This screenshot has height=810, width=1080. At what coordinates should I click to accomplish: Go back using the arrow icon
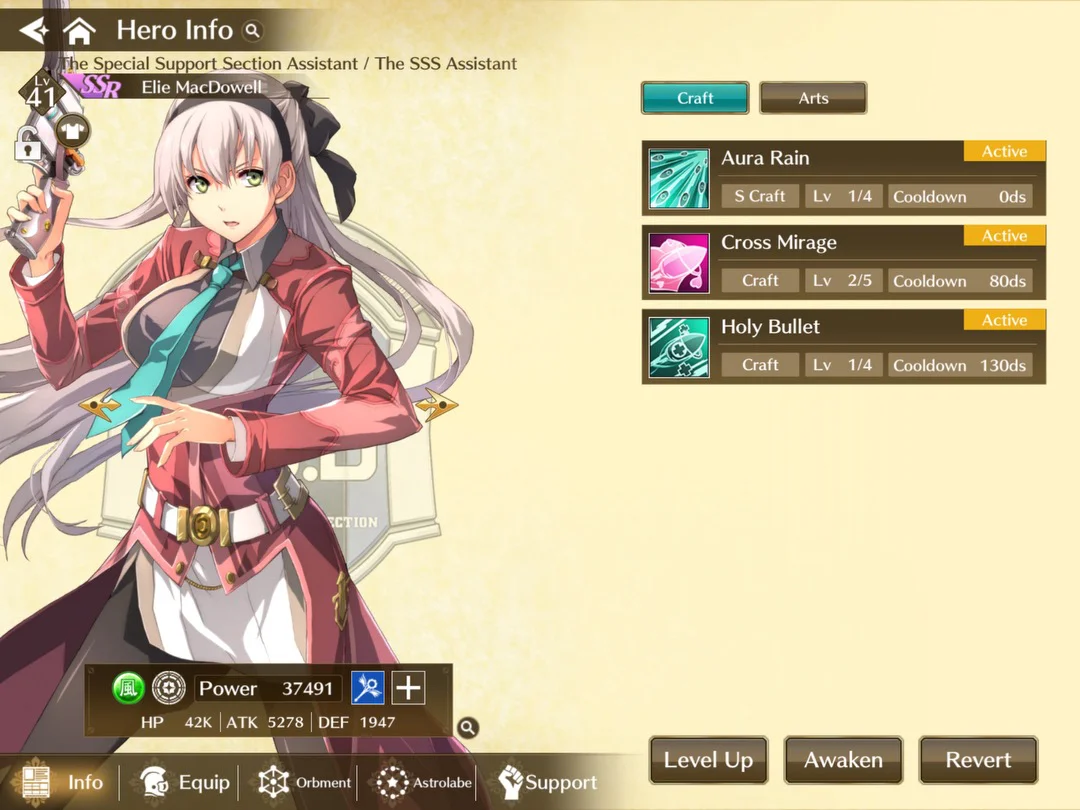(x=34, y=30)
